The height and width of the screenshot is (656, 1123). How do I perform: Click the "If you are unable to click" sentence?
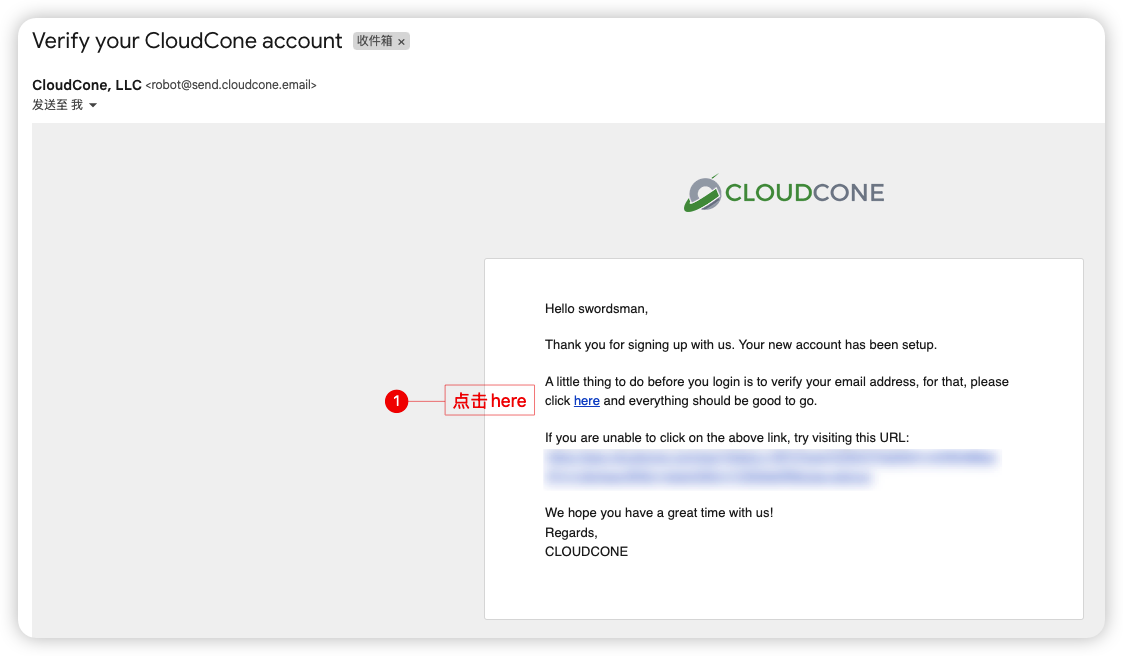726,438
